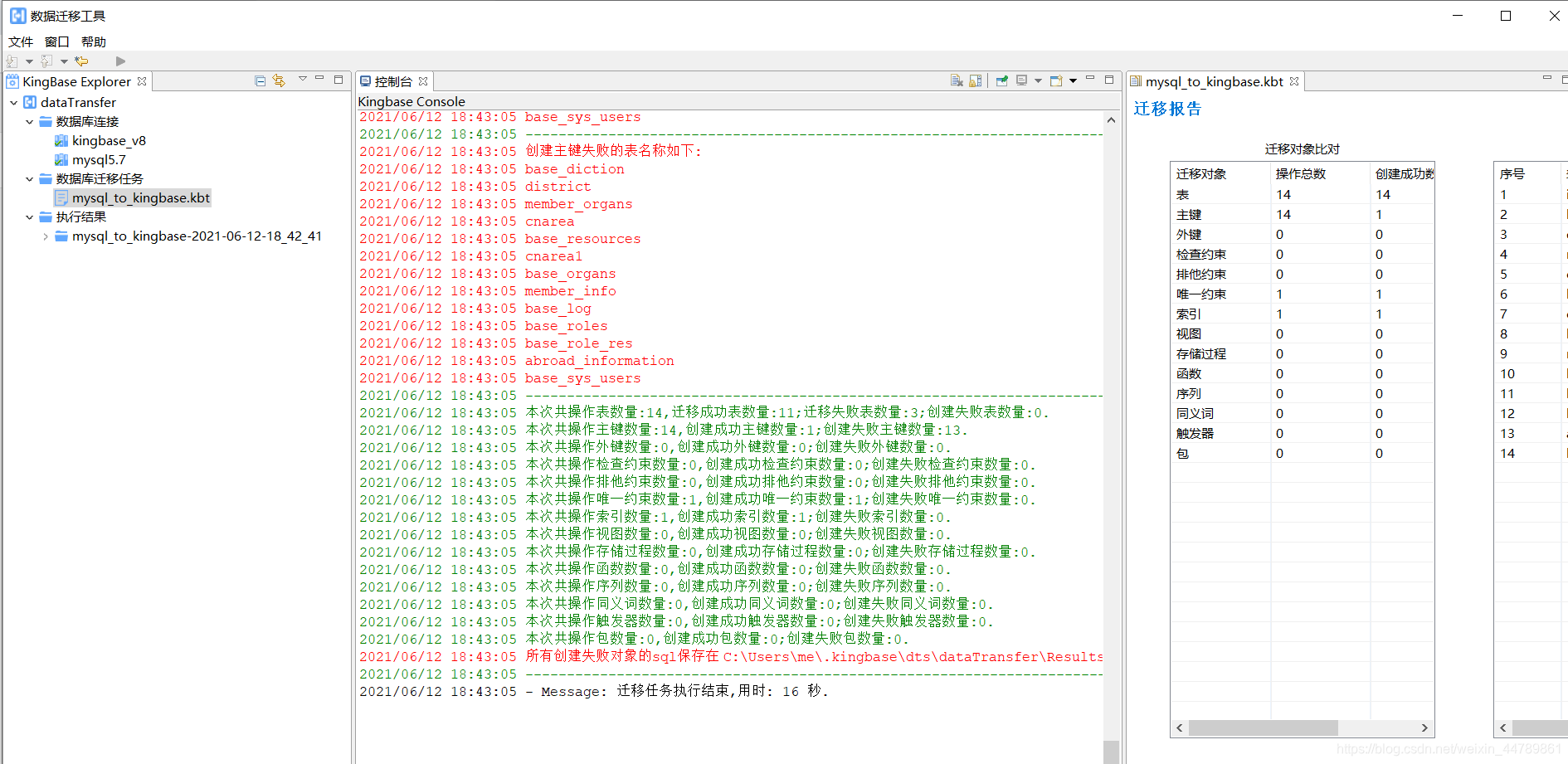Maximize the KingBase Explorer panel
The width and height of the screenshot is (1568, 764).
(338, 80)
